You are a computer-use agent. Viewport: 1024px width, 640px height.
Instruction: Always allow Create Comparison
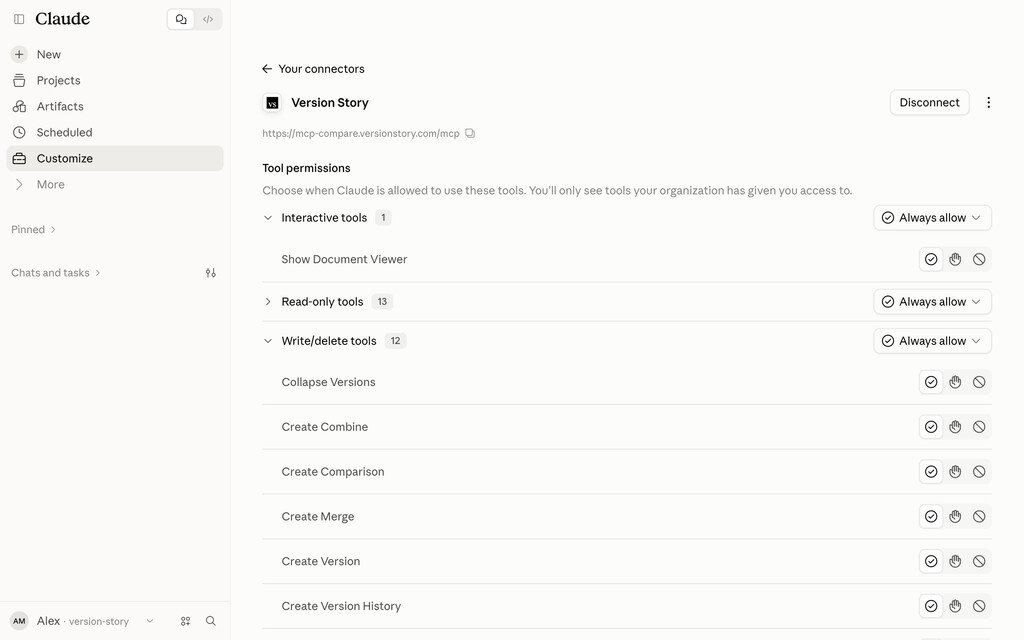coord(931,472)
